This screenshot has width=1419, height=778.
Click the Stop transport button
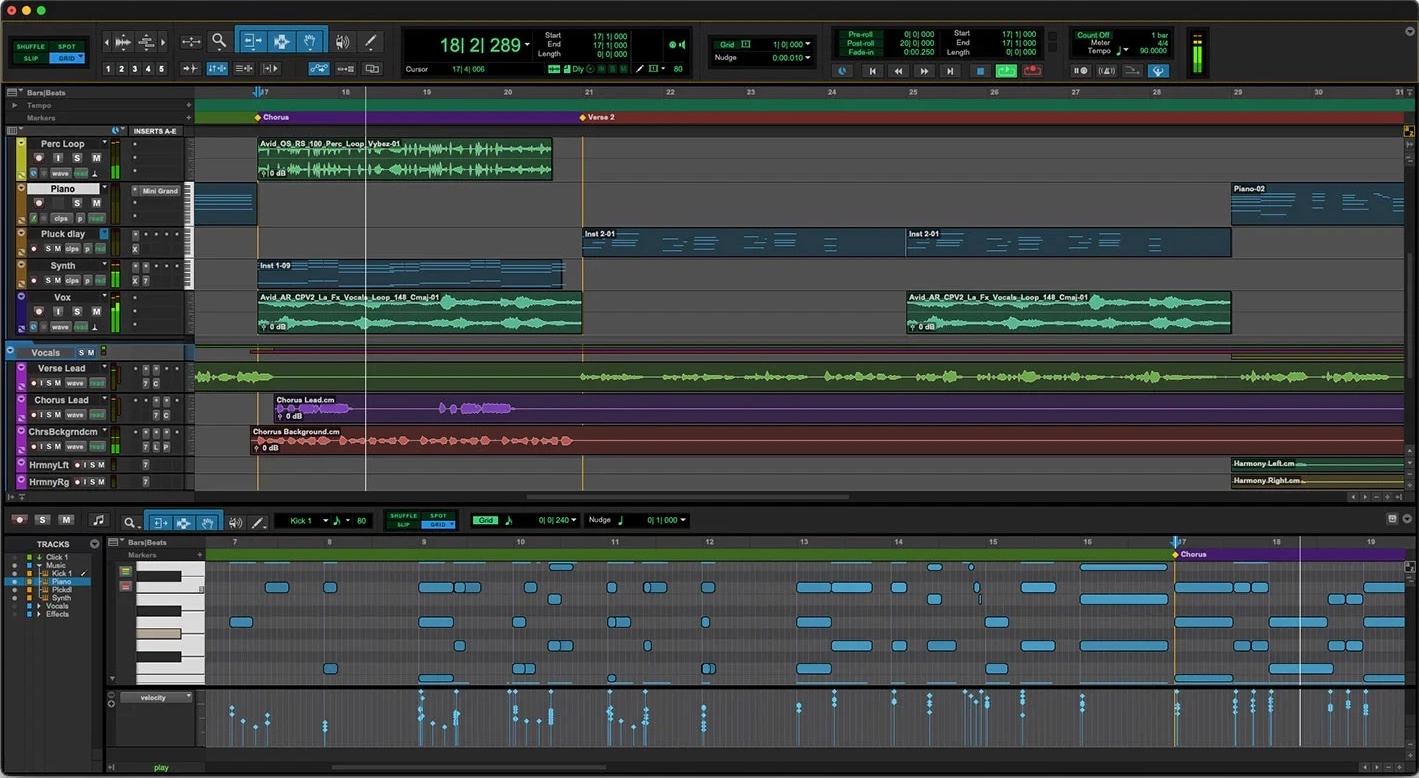980,71
